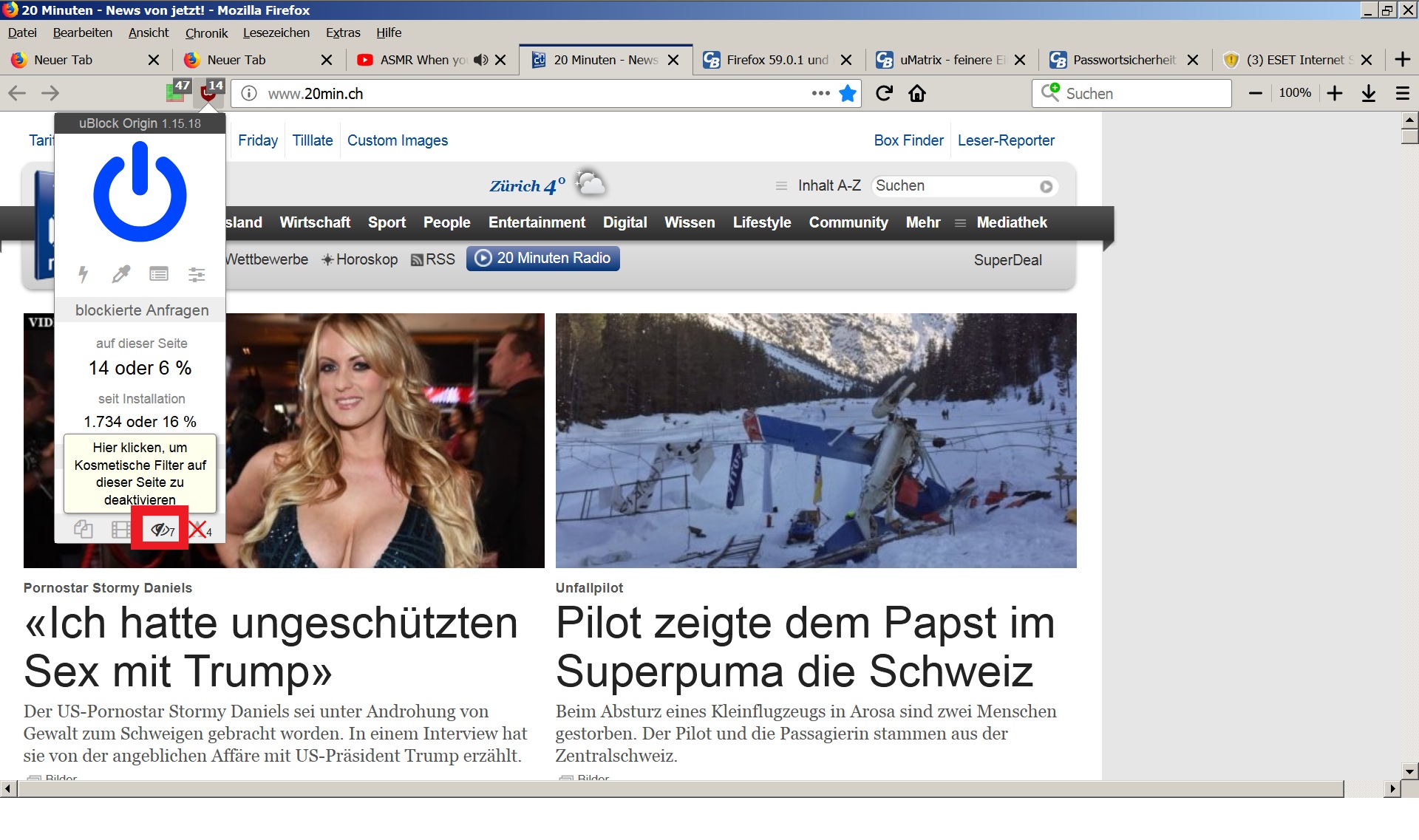Click the bookmark star in address bar
1419x840 pixels.
pyautogui.click(x=848, y=93)
